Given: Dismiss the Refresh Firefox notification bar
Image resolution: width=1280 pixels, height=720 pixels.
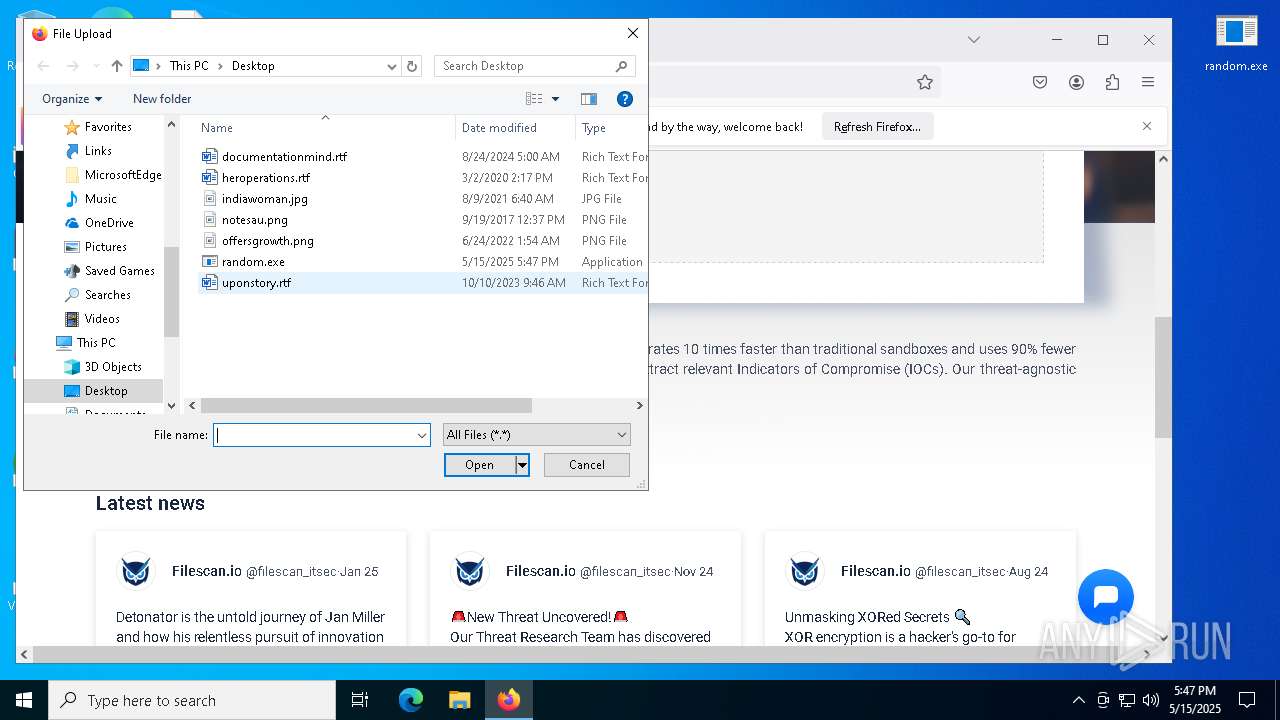Looking at the screenshot, I should 1147,126.
